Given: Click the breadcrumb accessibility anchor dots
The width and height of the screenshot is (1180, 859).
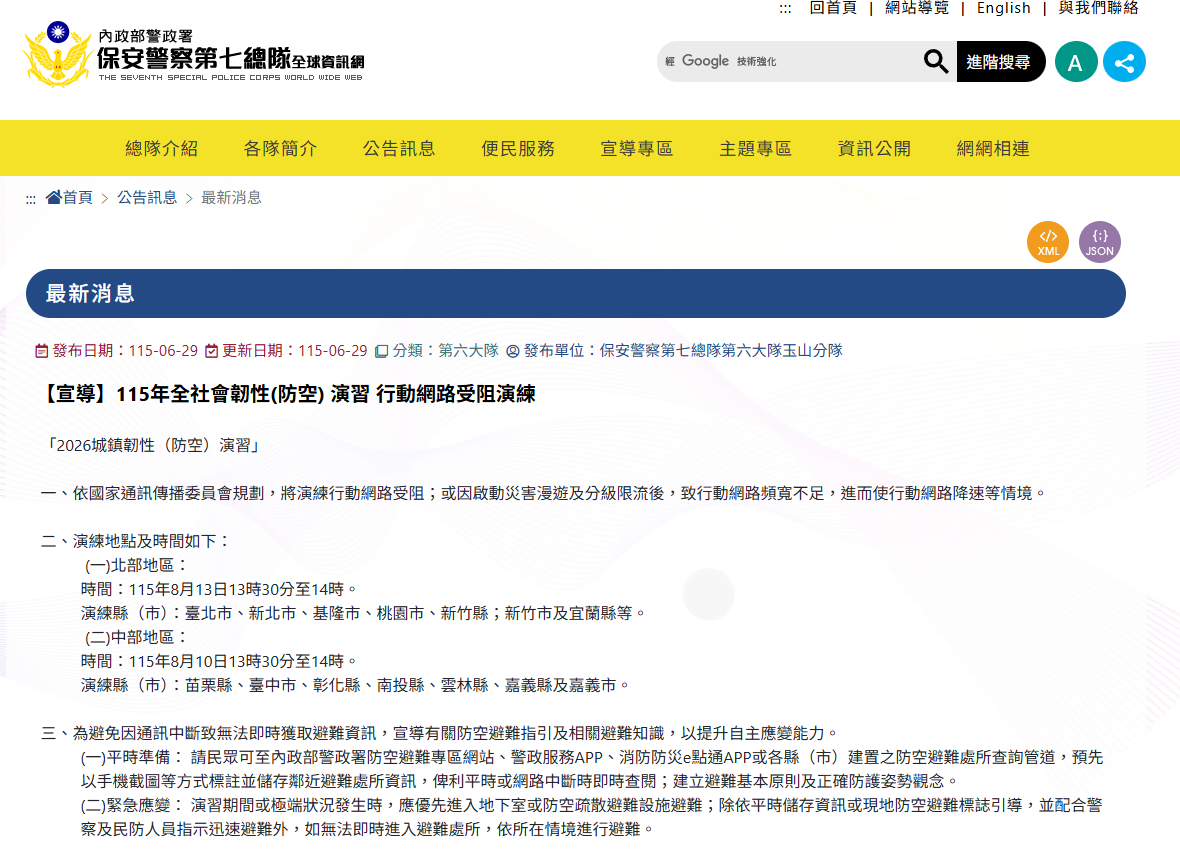Looking at the screenshot, I should click(31, 200).
